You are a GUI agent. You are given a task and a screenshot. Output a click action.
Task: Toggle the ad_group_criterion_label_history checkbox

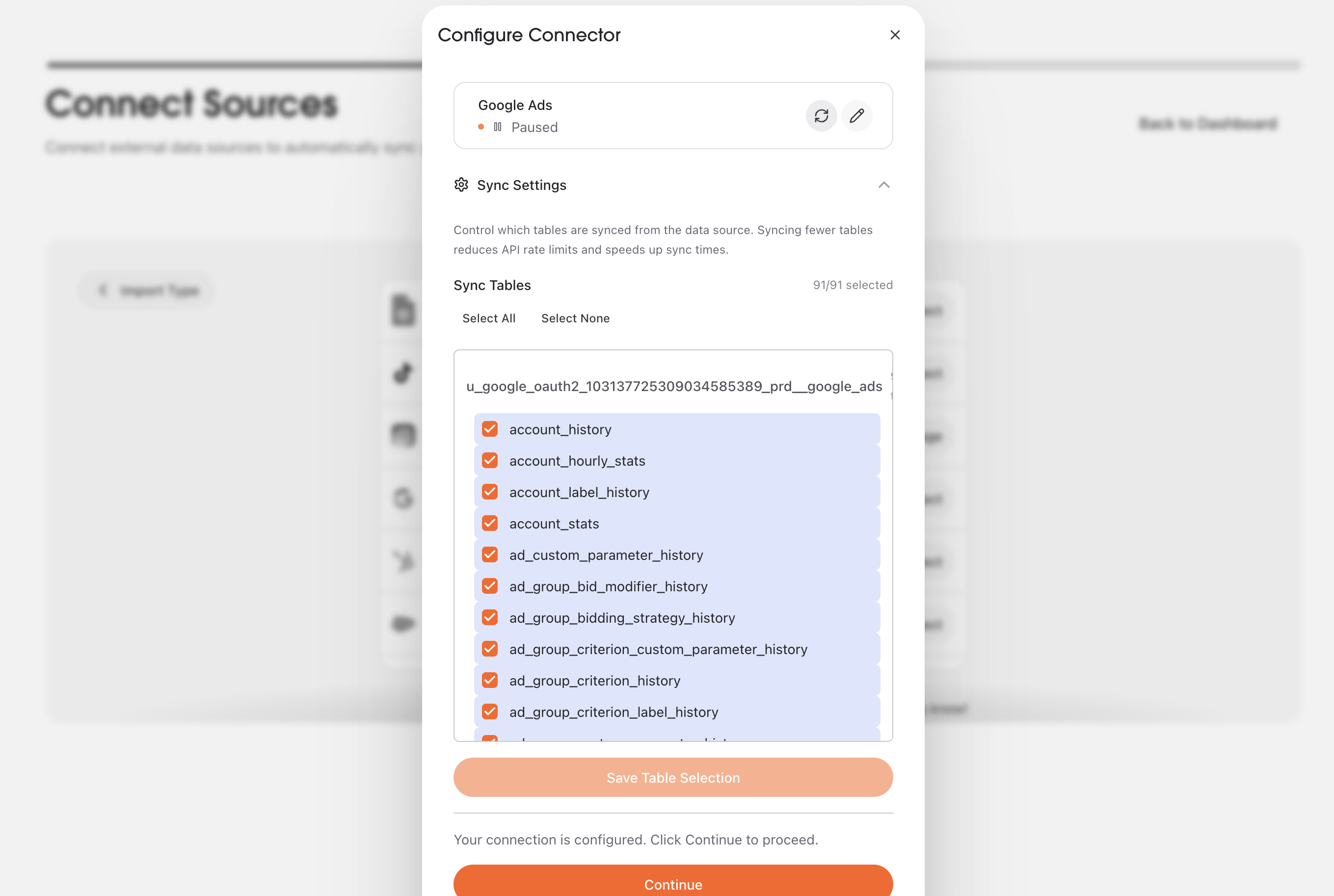click(489, 712)
